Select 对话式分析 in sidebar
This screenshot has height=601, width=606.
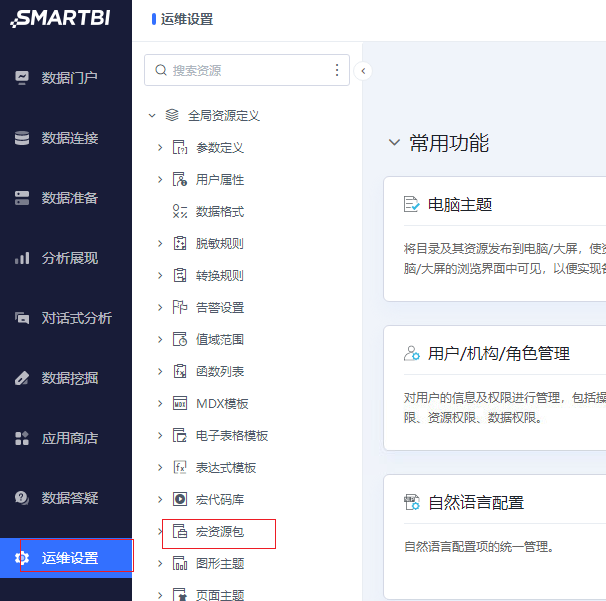click(x=77, y=318)
